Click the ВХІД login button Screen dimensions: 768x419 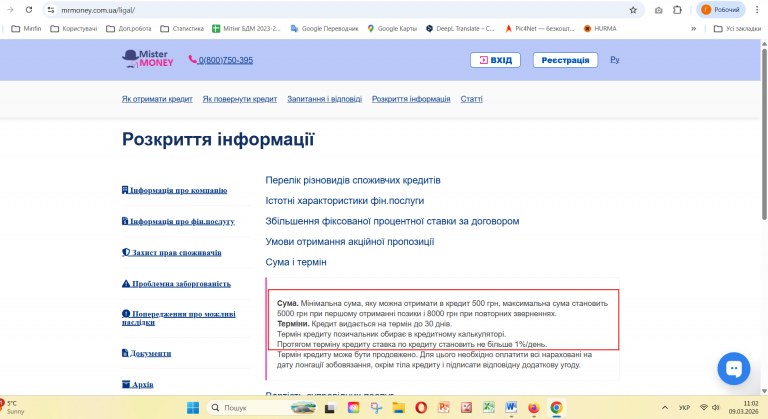click(495, 60)
